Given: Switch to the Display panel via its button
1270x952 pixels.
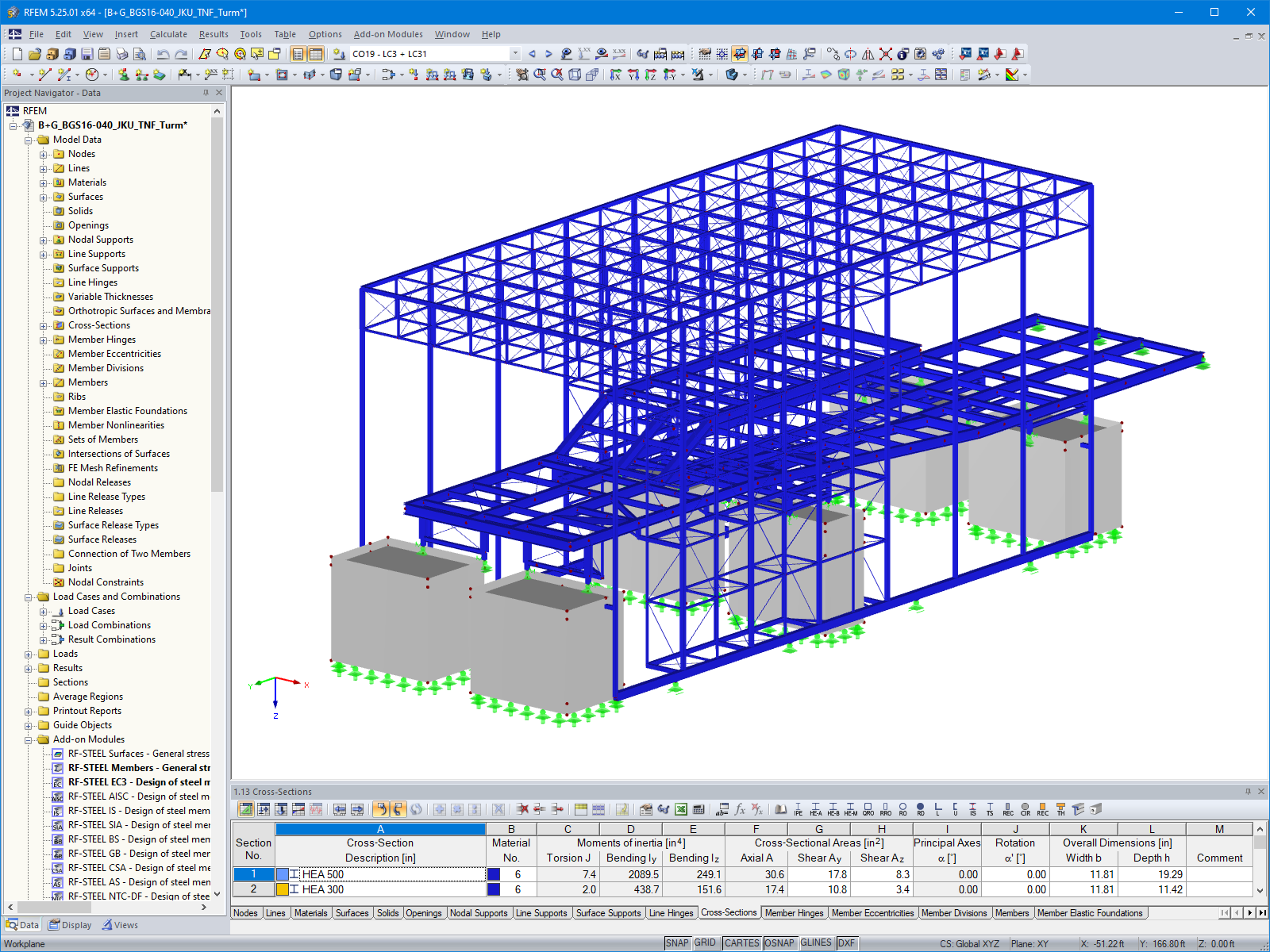Looking at the screenshot, I should tap(70, 924).
